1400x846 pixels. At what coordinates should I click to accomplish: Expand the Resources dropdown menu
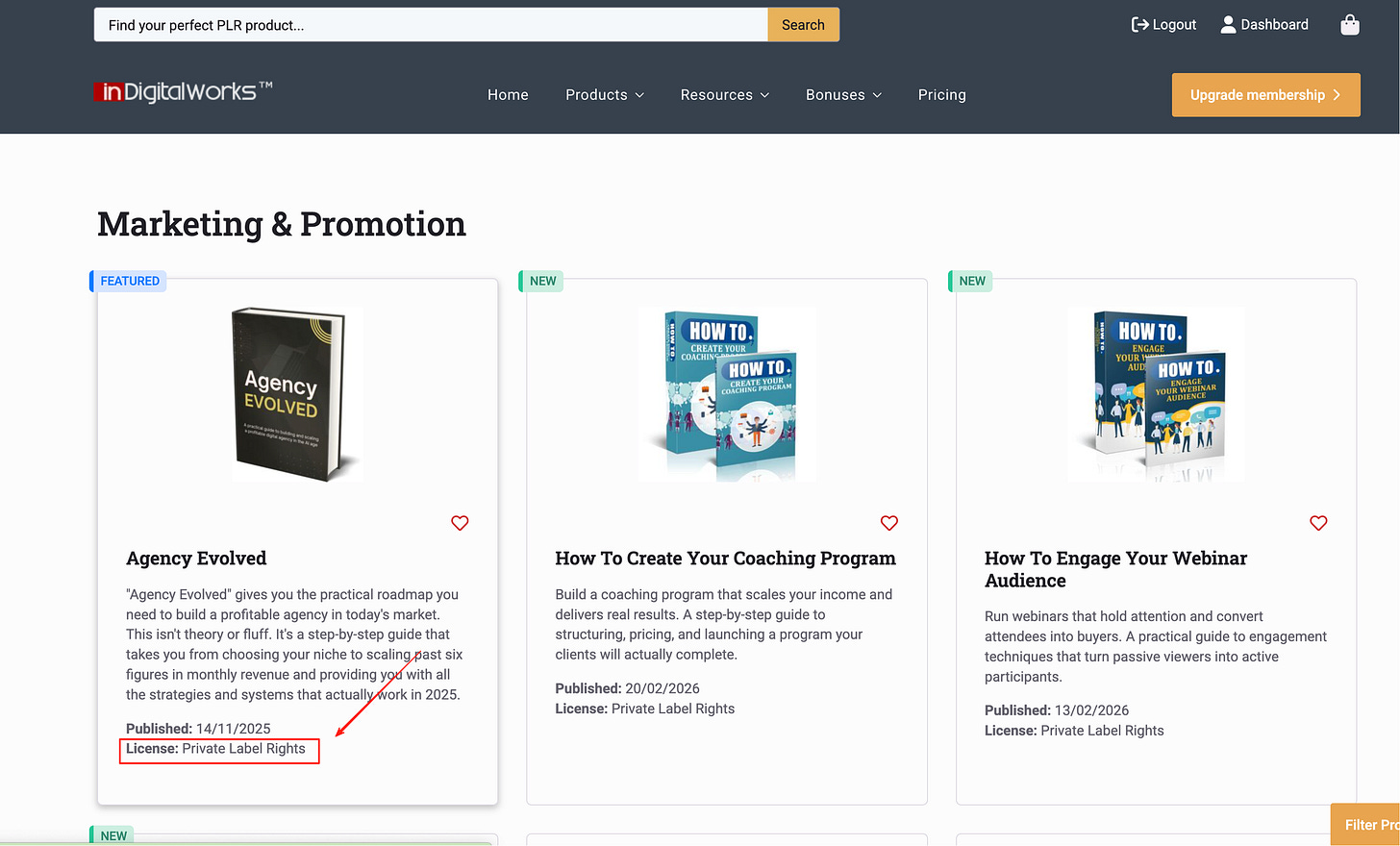725,95
